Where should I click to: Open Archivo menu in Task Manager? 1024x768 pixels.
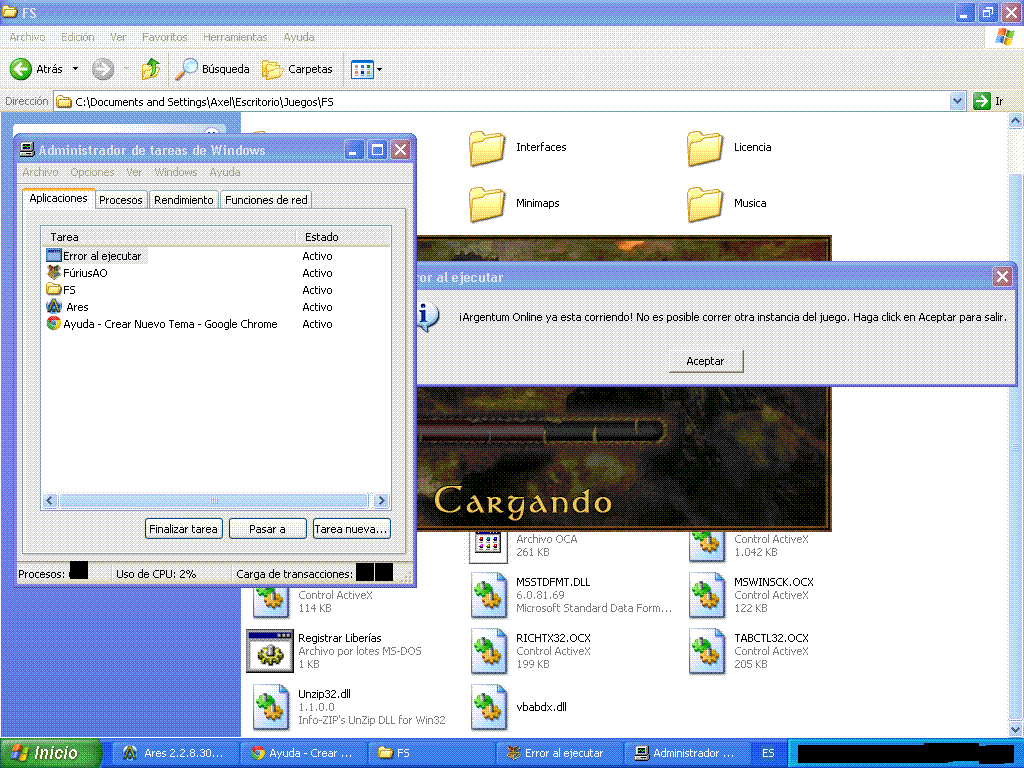coord(40,172)
